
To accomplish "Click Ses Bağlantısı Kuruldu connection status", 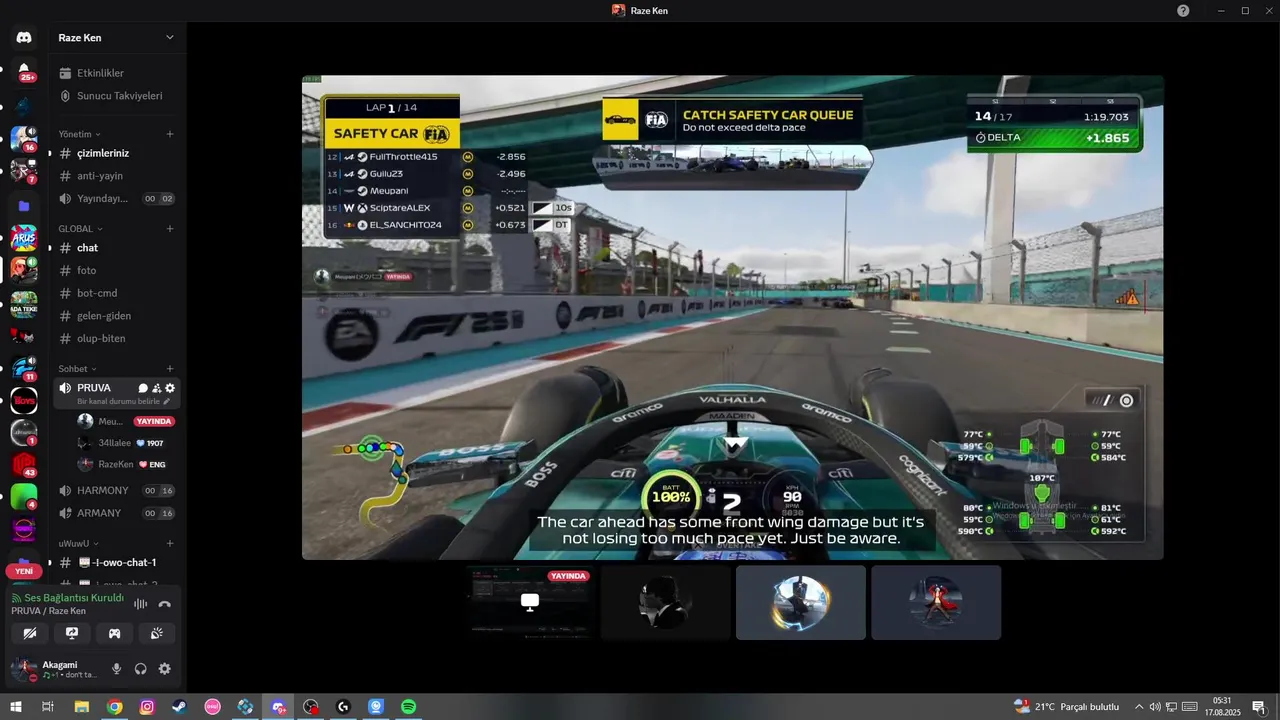I will point(67,598).
